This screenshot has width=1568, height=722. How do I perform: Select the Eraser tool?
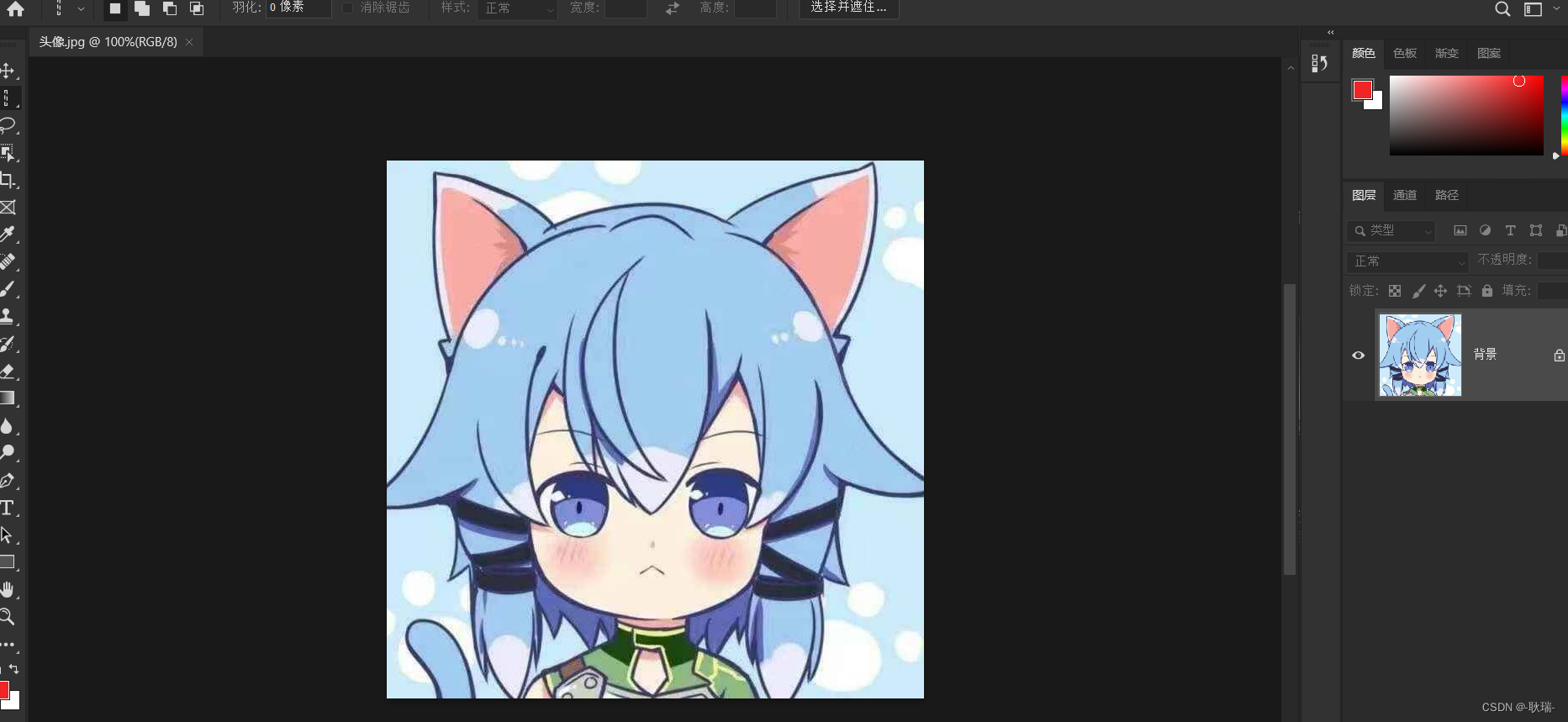click(x=8, y=371)
